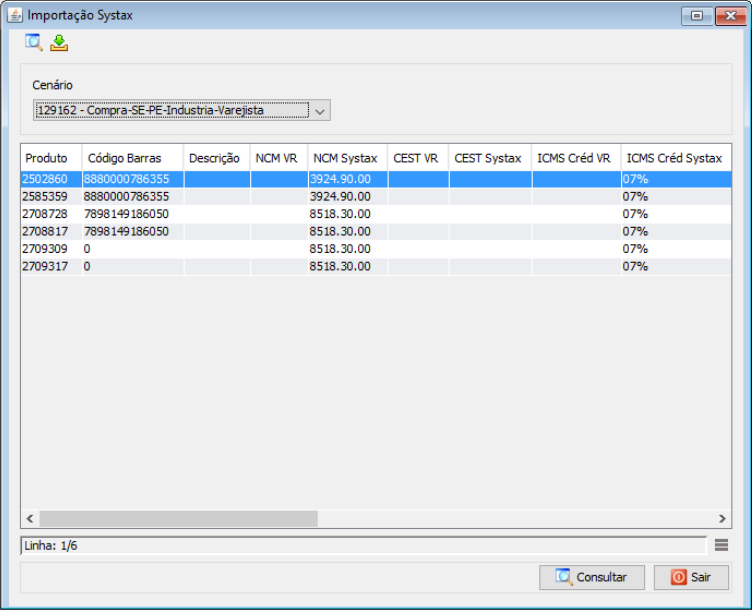Sort by Código Barras column header
Image resolution: width=752 pixels, height=610 pixels.
coord(132,158)
